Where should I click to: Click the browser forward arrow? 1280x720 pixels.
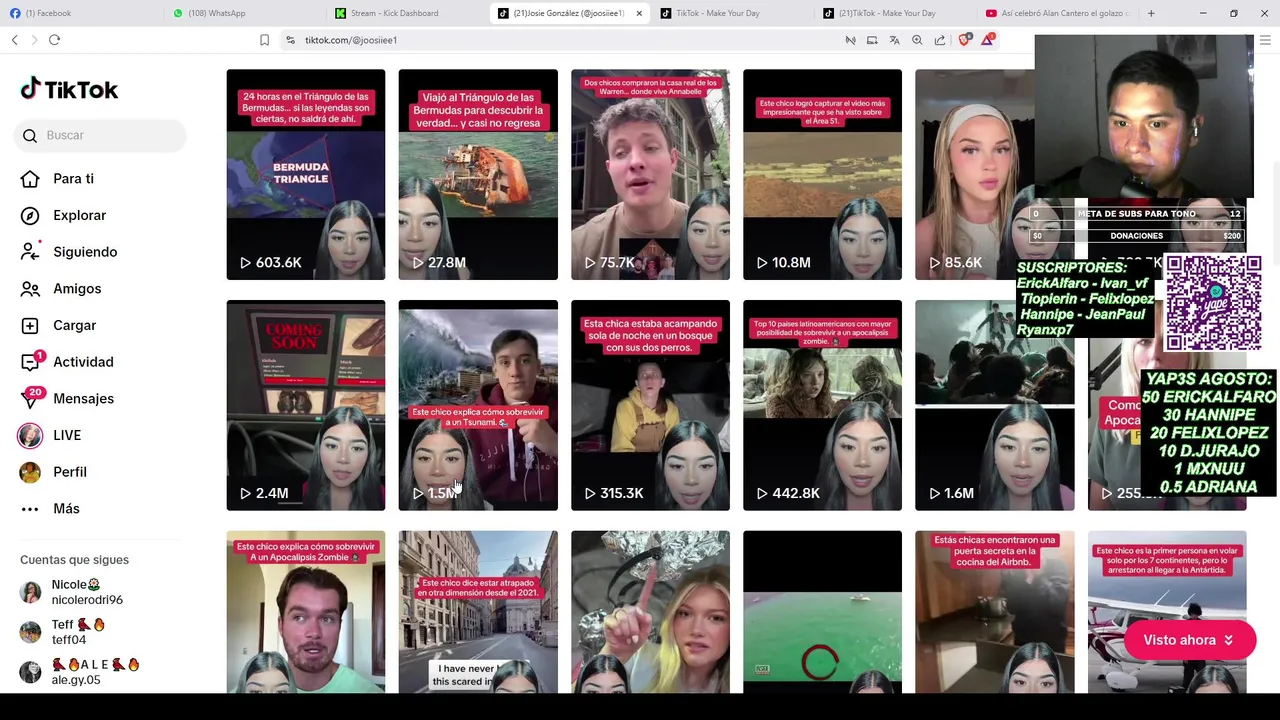[x=34, y=40]
